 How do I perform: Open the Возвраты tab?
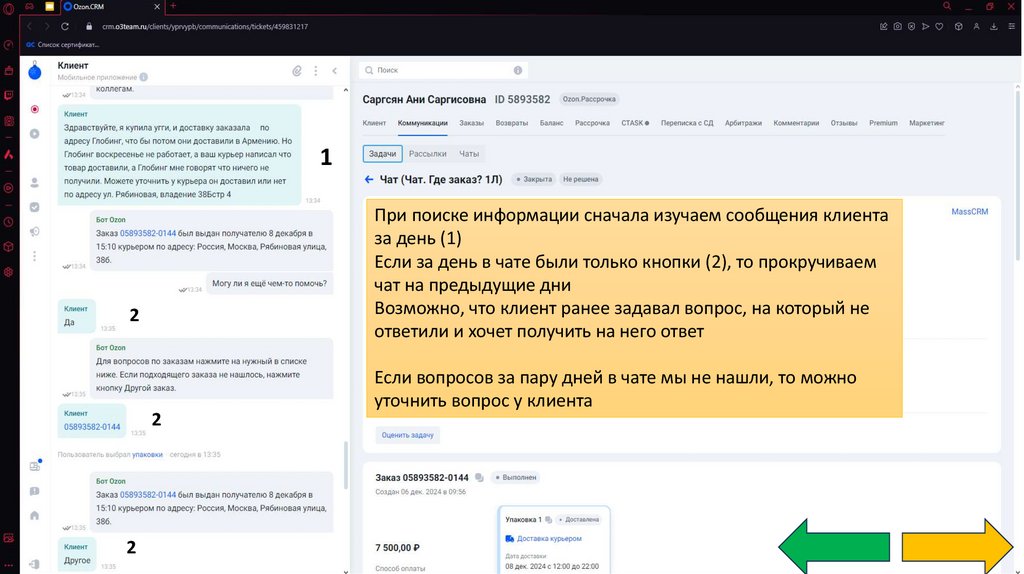(511, 123)
